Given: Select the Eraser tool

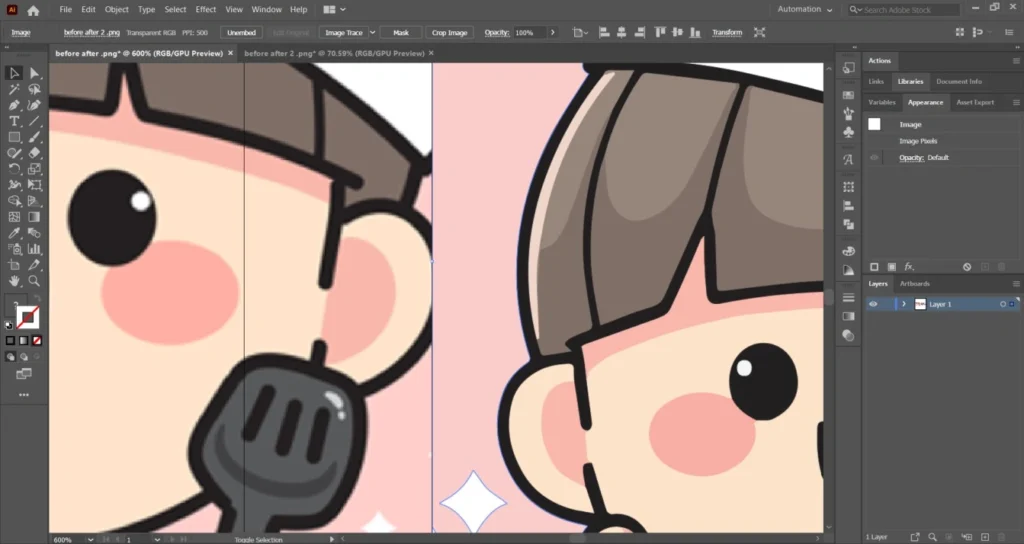Looking at the screenshot, I should coord(34,153).
